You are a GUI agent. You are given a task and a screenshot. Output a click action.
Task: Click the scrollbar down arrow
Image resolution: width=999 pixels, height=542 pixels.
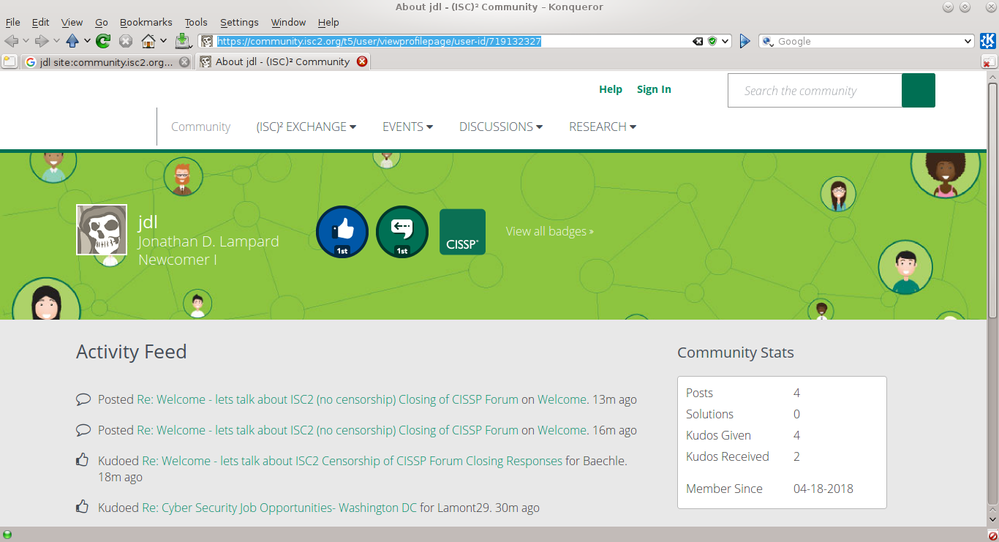point(993,520)
